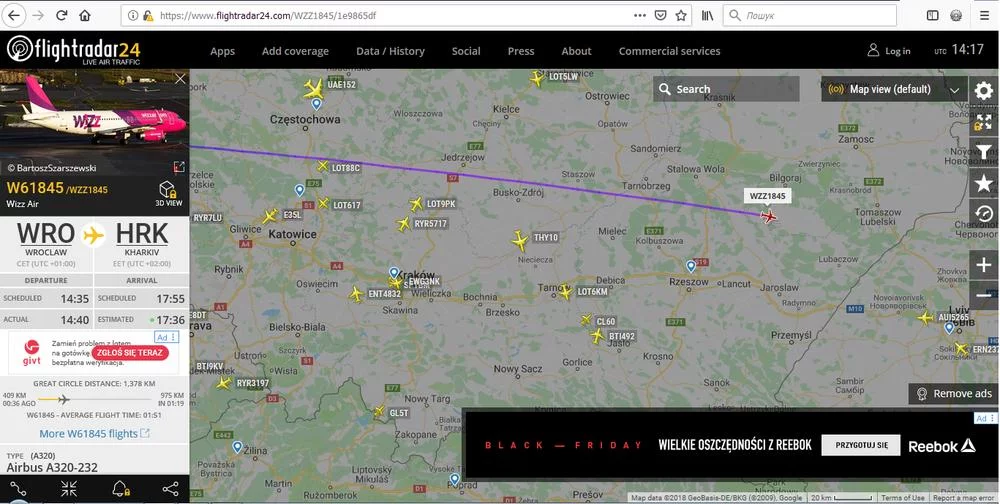
Task: Select the THY10 aircraft on map
Action: coord(520,241)
